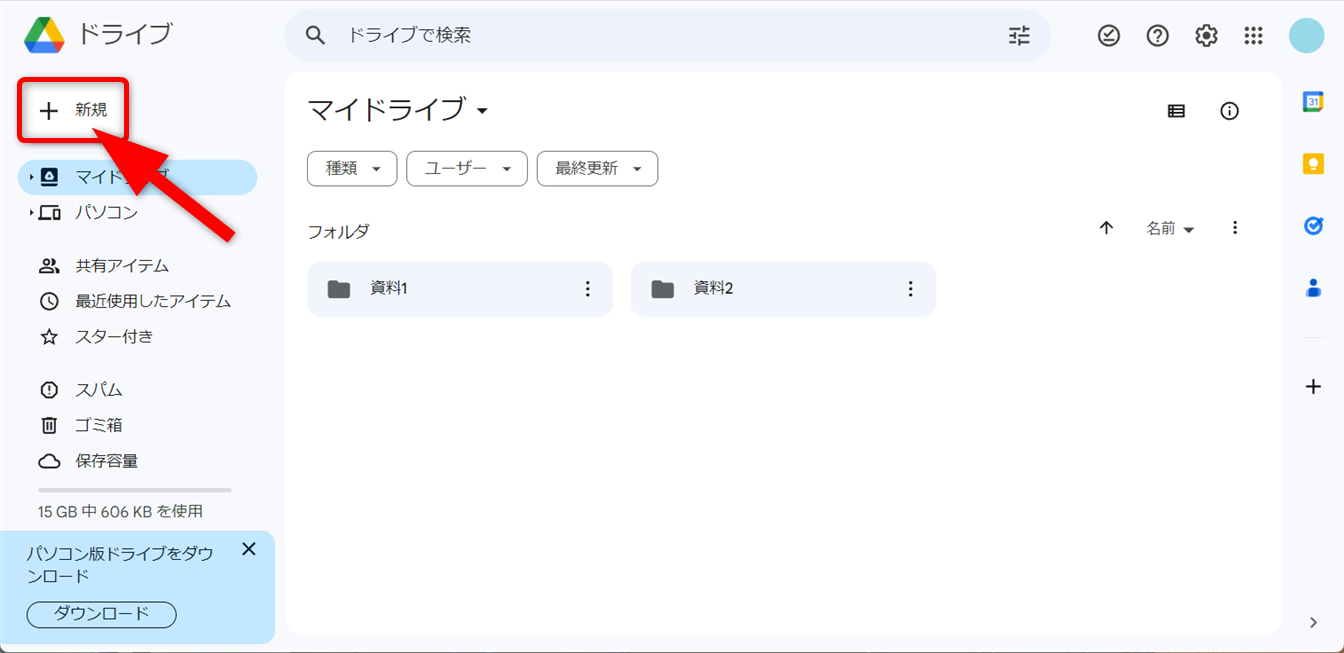Open 最近使用したアイテム in sidebar
1344x653 pixels.
(152, 301)
